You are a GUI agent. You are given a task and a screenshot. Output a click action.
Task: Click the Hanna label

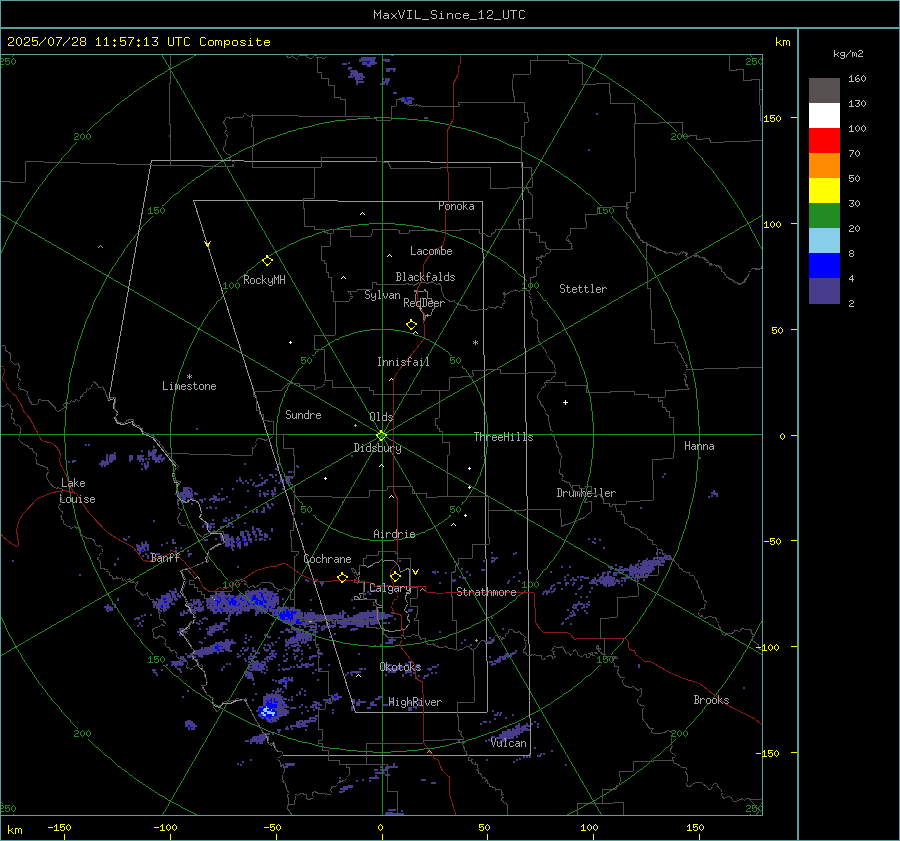(699, 446)
